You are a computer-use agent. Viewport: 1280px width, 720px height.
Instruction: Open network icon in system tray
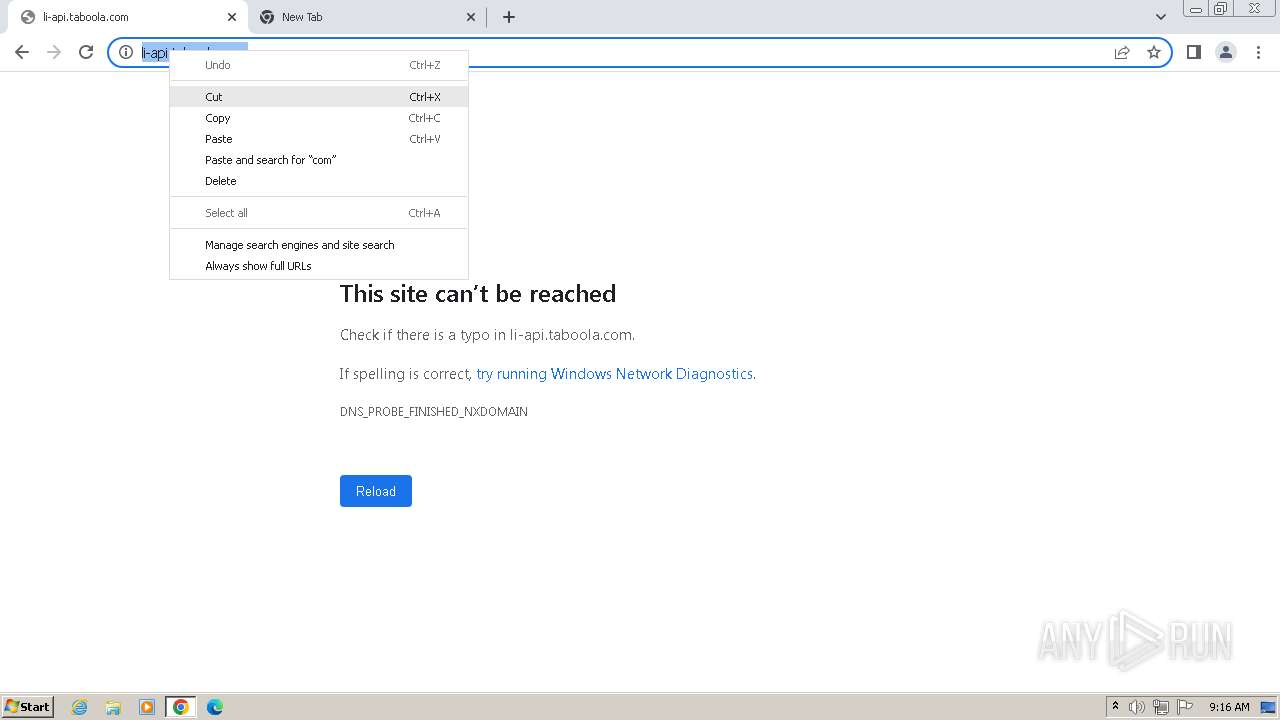point(1161,707)
